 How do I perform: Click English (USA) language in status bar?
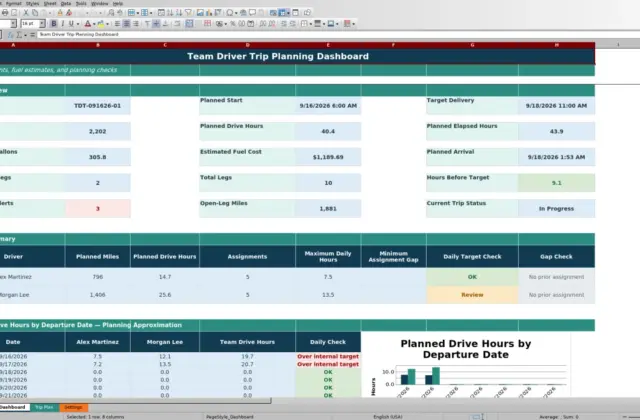pos(388,417)
